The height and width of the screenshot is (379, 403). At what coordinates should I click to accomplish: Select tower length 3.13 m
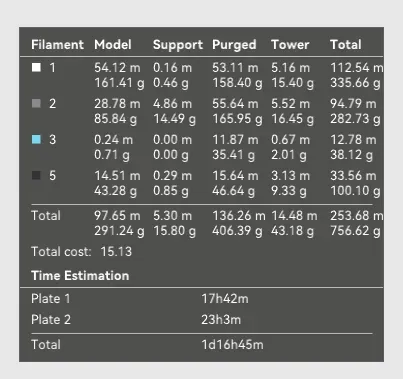[290, 176]
